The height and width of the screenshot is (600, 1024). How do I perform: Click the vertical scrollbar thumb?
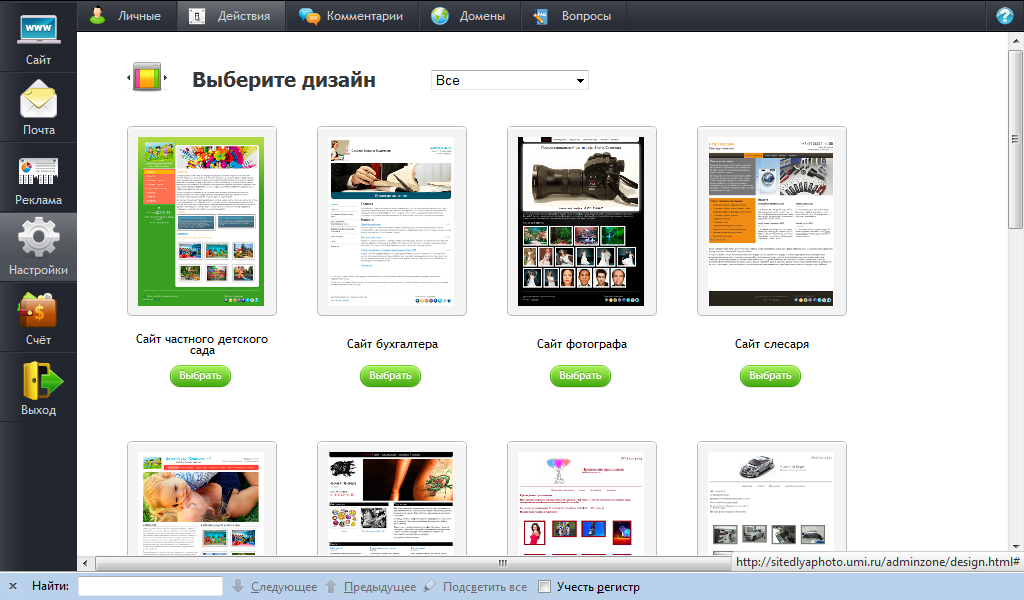(x=1016, y=139)
